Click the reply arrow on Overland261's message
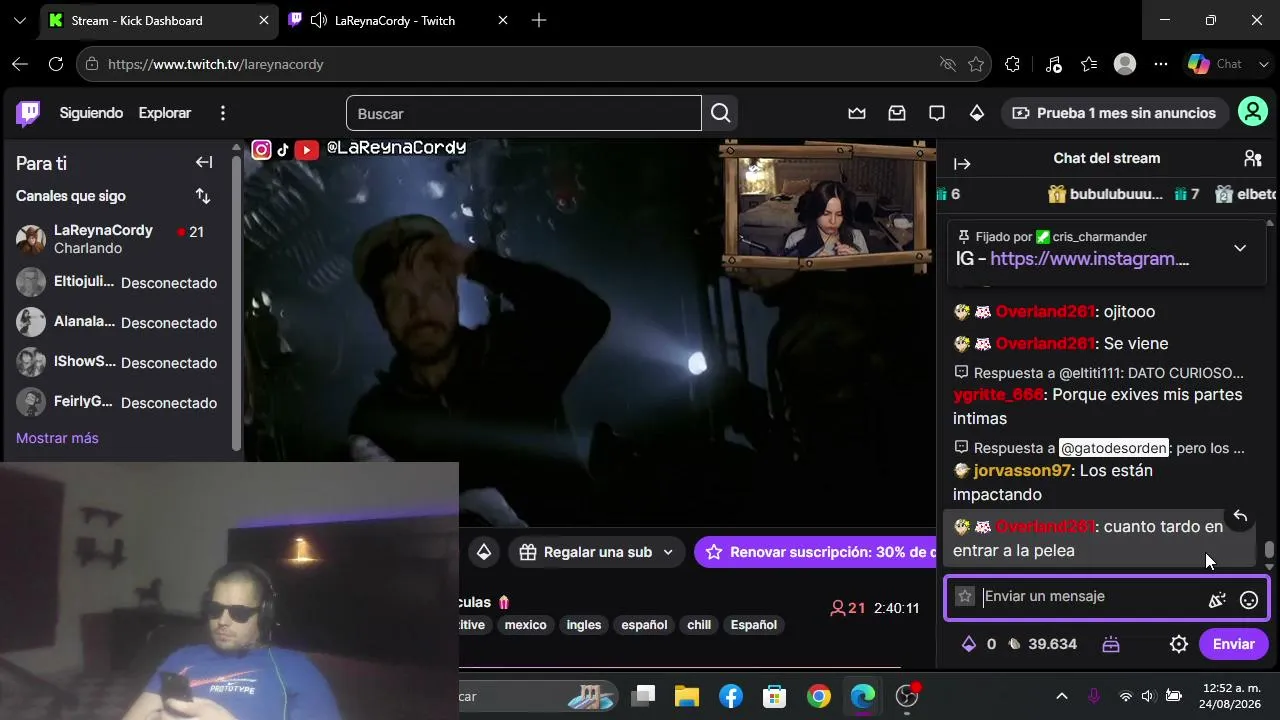The height and width of the screenshot is (720, 1280). click(x=1240, y=516)
